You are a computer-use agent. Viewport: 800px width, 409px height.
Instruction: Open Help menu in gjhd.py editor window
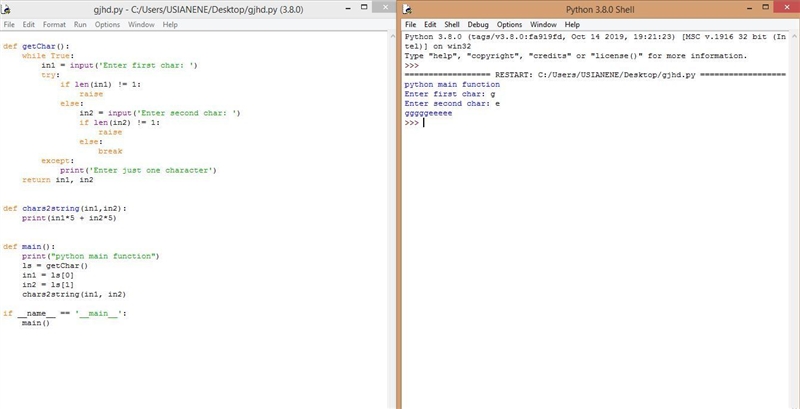[170, 24]
